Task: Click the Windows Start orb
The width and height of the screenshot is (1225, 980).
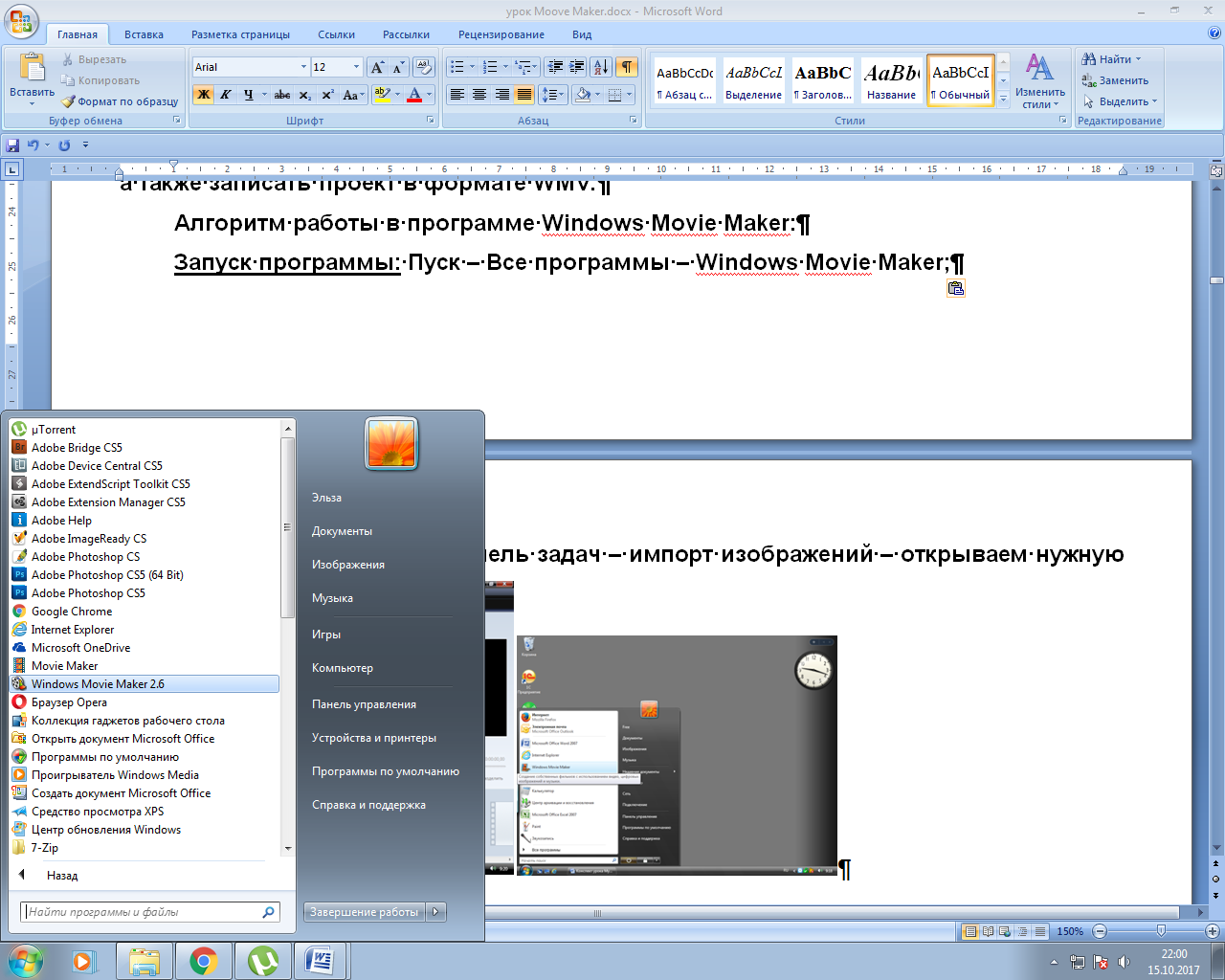Action: (24, 960)
